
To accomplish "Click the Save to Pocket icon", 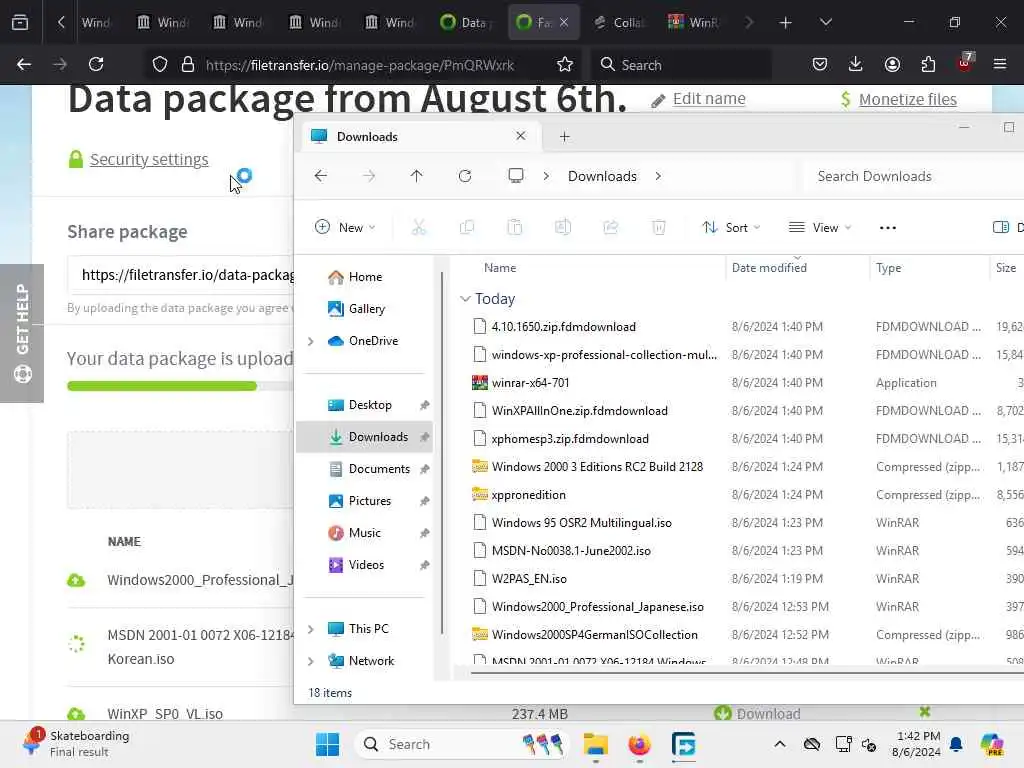I will pos(820,64).
